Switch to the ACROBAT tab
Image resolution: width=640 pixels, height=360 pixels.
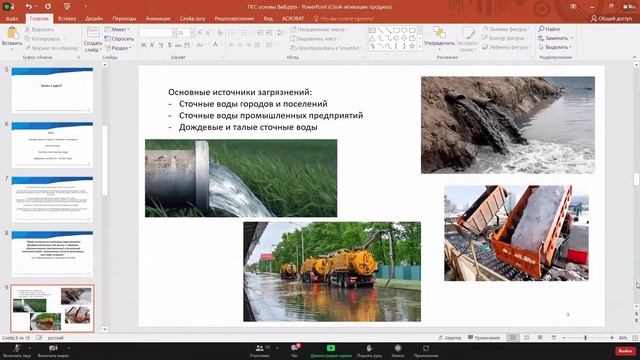[x=293, y=18]
